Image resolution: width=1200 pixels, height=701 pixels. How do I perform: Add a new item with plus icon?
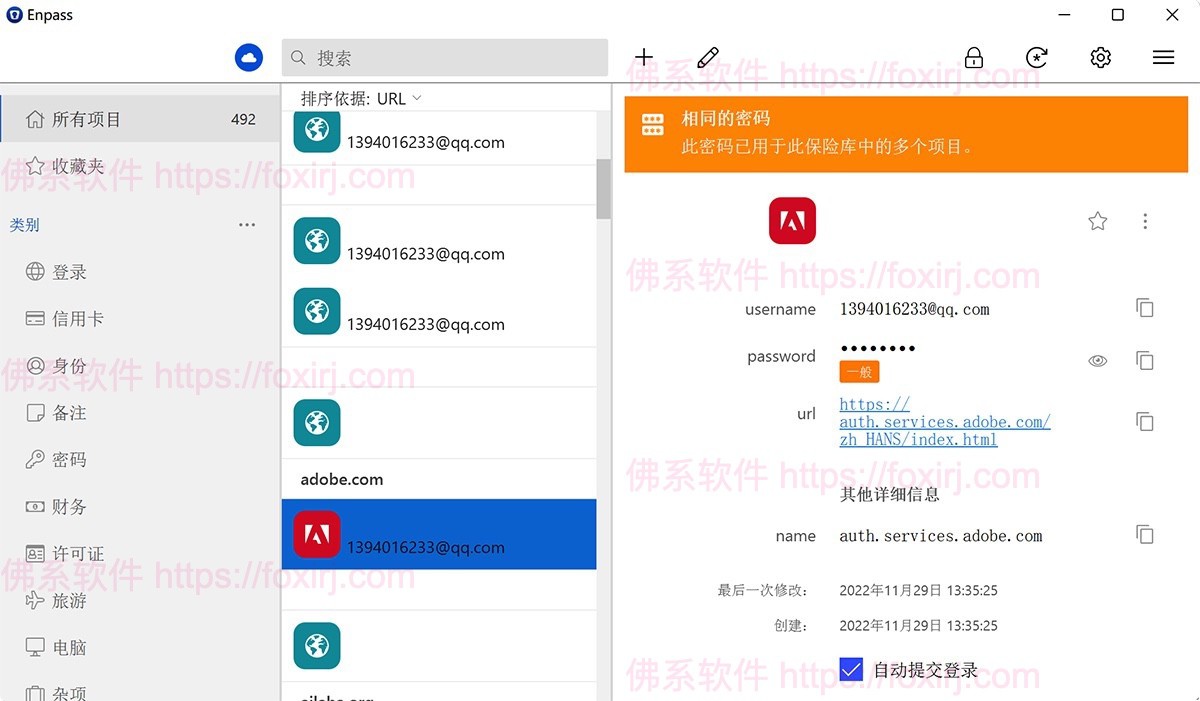[x=644, y=57]
